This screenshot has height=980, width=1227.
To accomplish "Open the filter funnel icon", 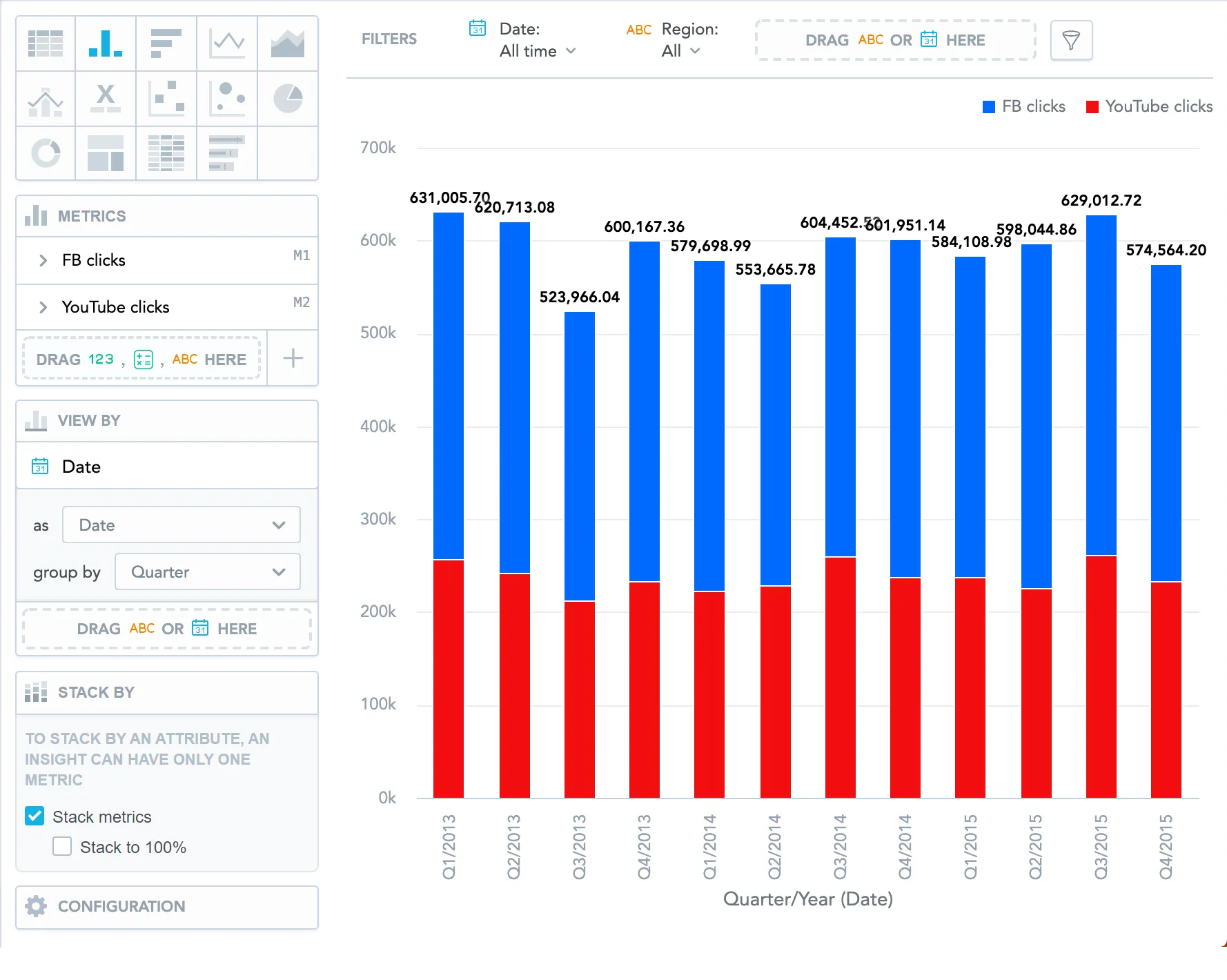I will coord(1070,40).
